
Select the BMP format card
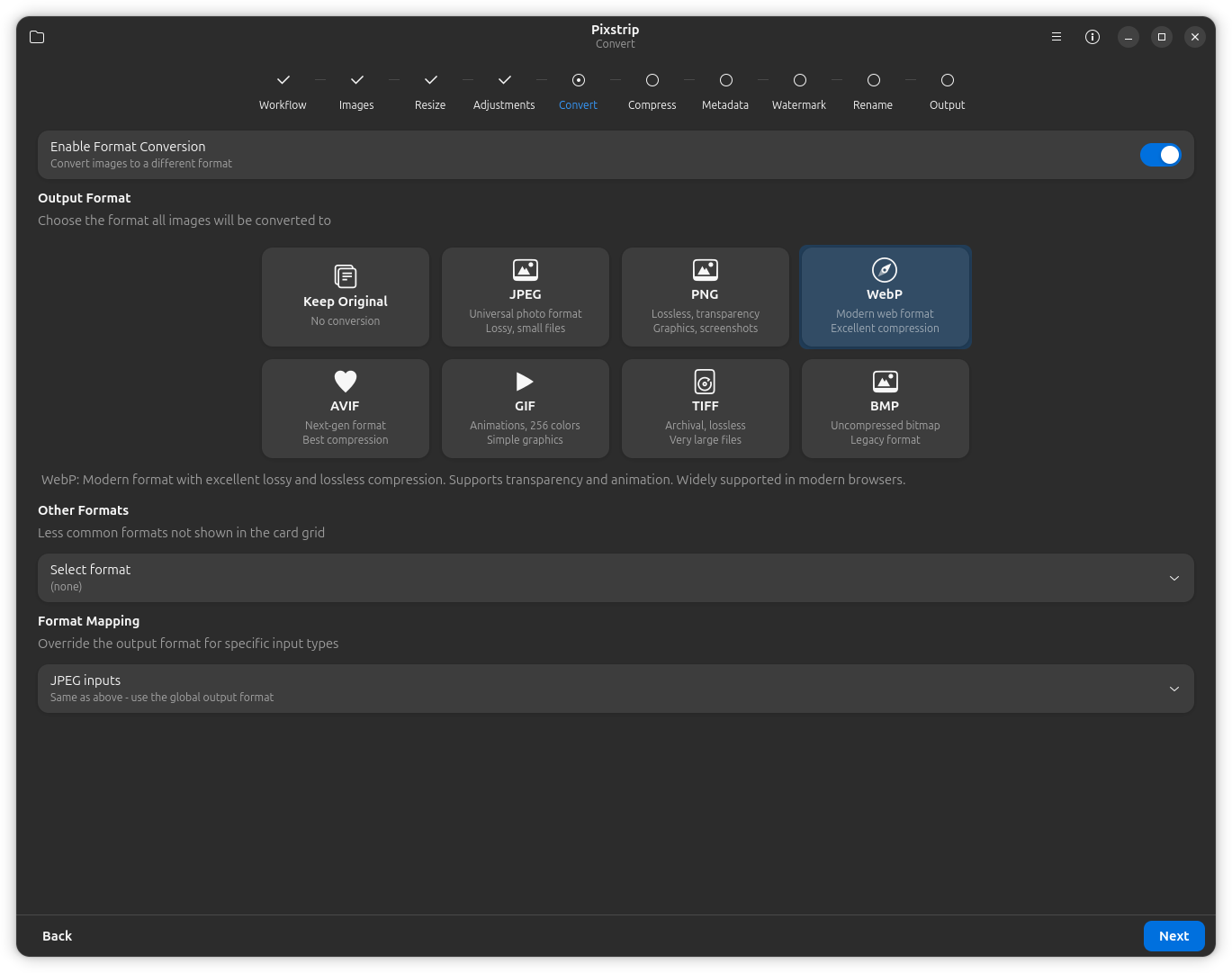click(886, 409)
